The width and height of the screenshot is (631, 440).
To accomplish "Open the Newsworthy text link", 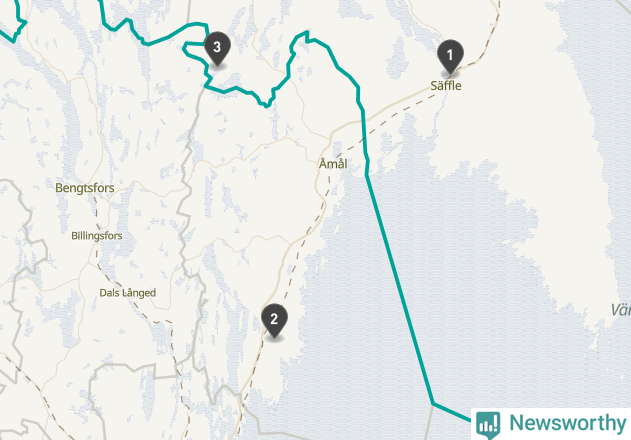I will click(x=567, y=423).
